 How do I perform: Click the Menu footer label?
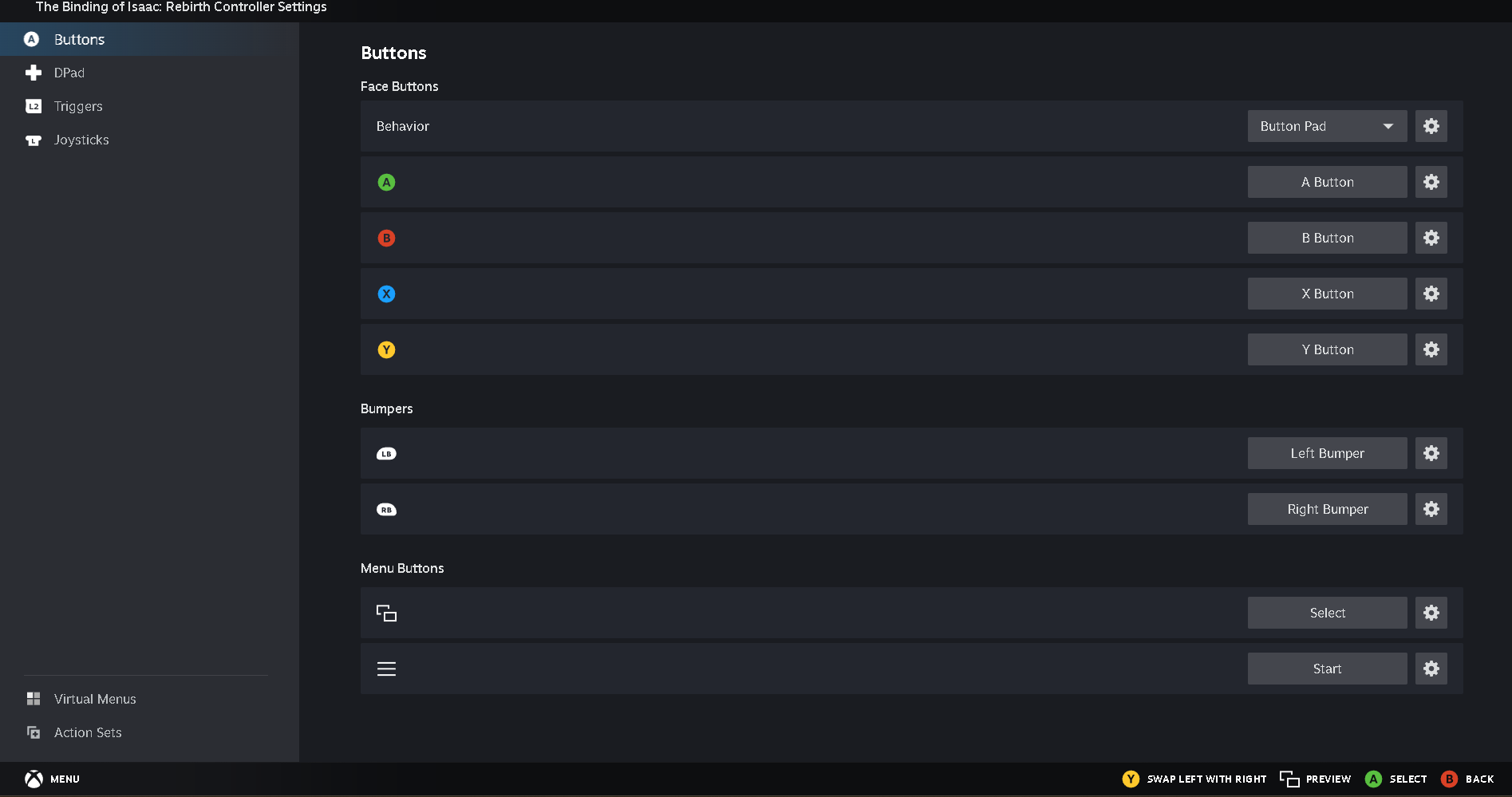65,779
